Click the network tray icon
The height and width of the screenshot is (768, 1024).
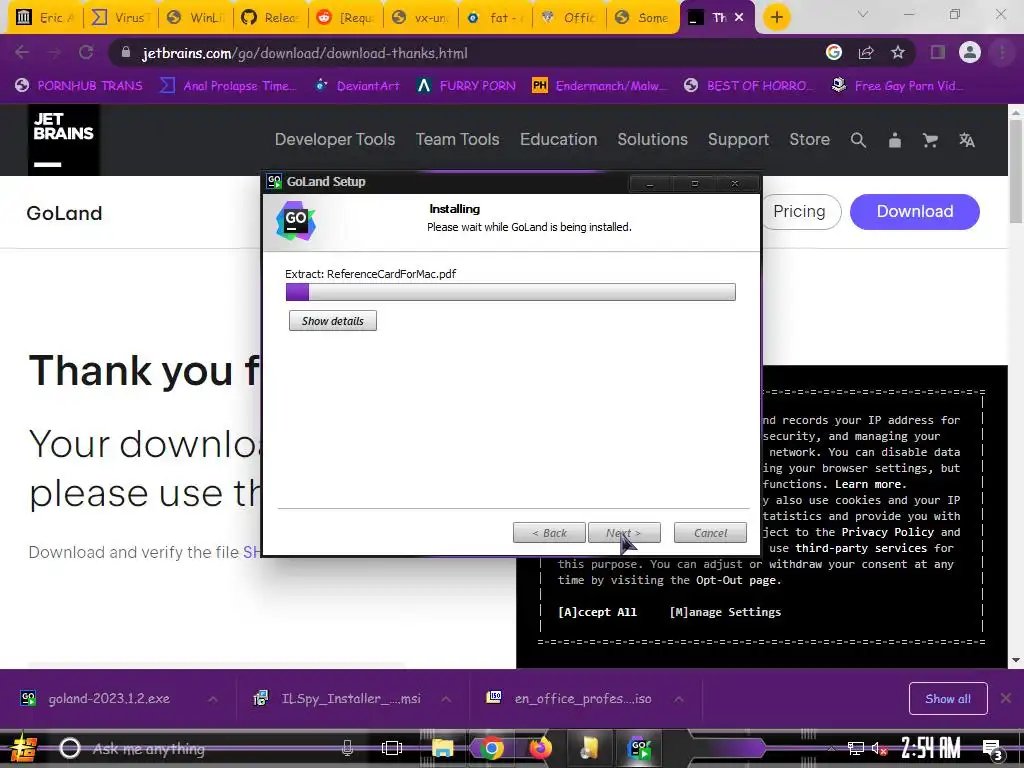pos(856,749)
